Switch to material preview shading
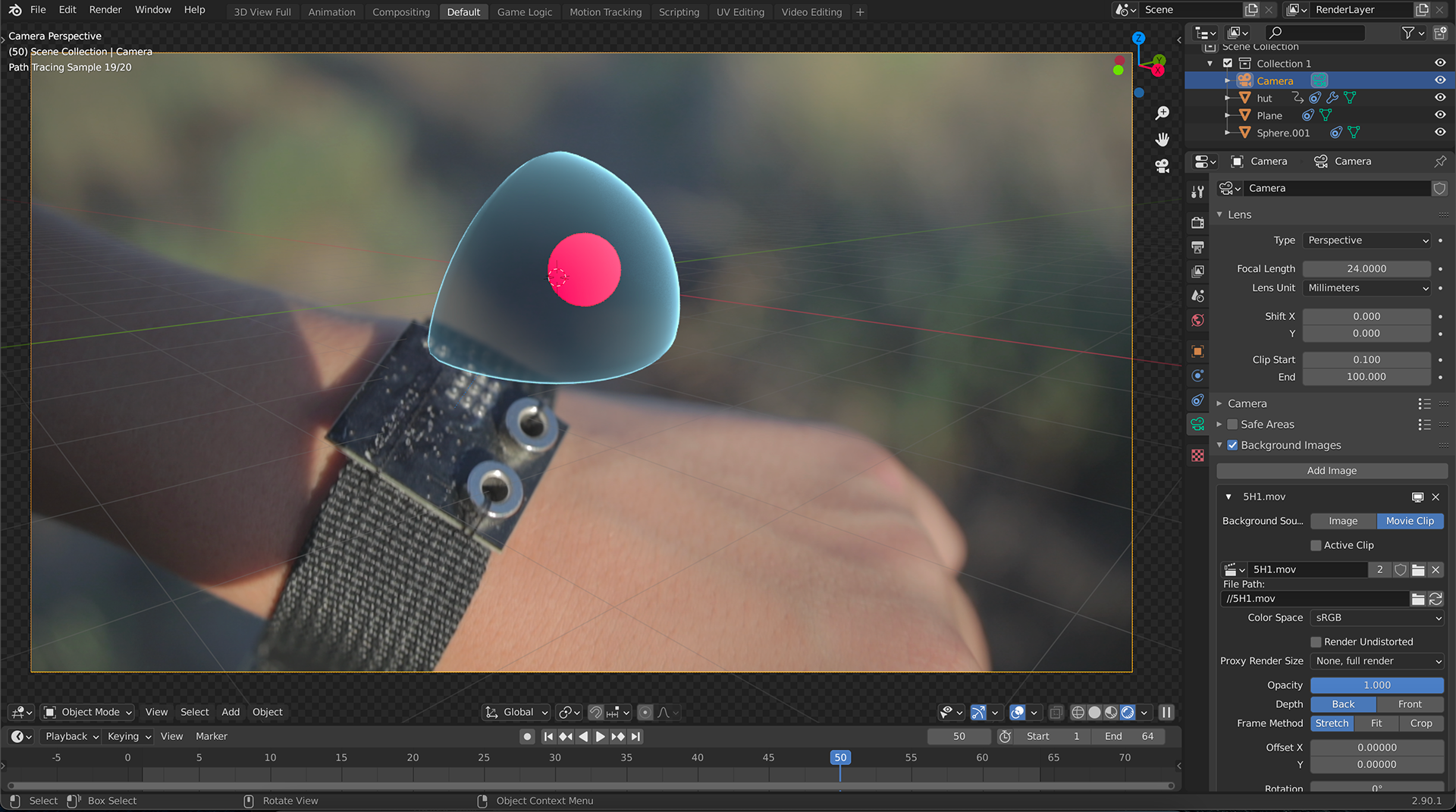This screenshot has width=1456, height=812. [x=1111, y=712]
